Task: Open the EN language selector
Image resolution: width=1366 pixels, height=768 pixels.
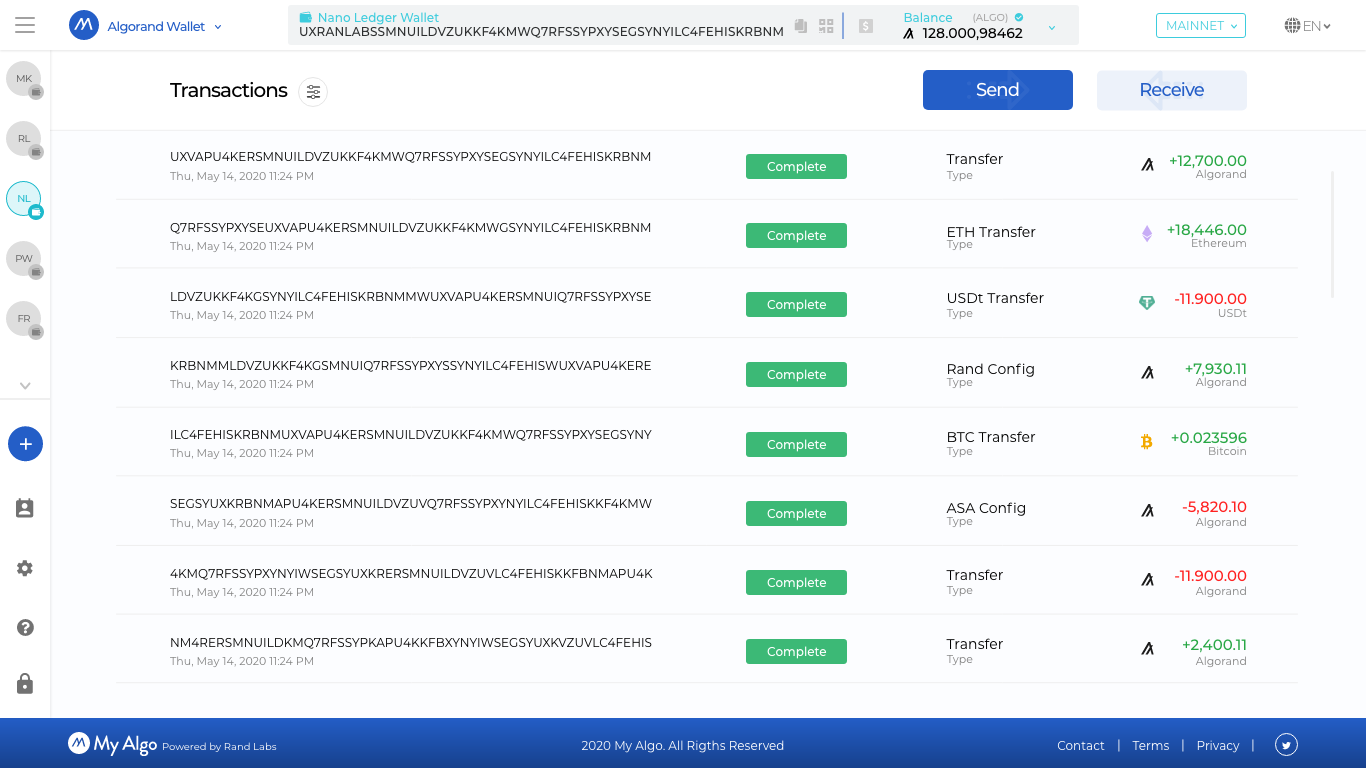Action: pyautogui.click(x=1308, y=26)
